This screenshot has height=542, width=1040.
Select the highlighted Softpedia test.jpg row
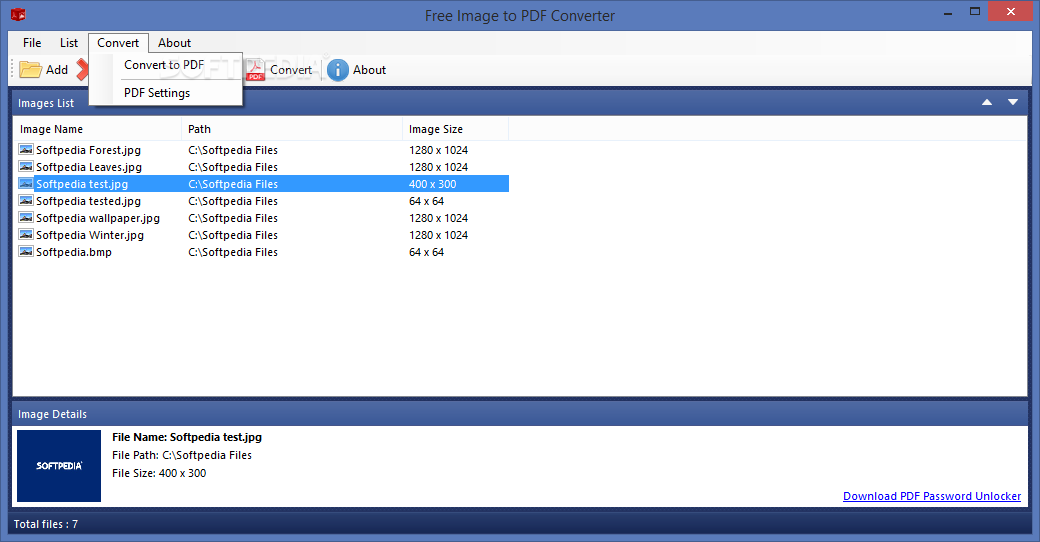pyautogui.click(x=263, y=184)
